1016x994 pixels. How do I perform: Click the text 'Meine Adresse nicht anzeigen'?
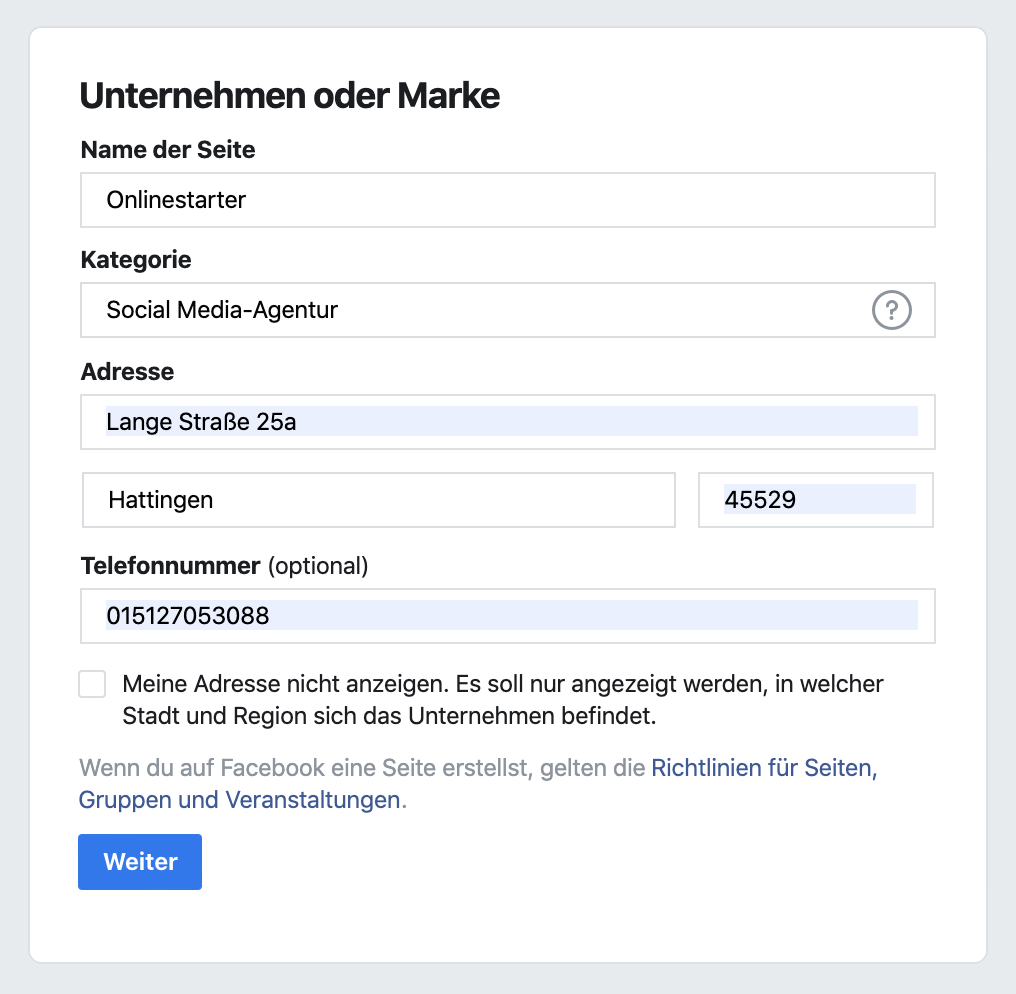coord(285,684)
